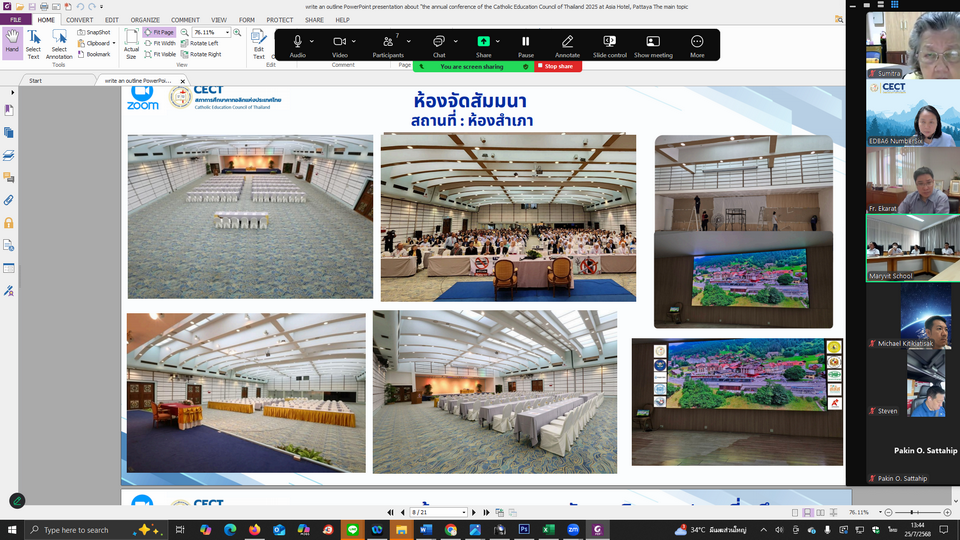
Task: Open the FILE menu
Action: click(x=15, y=20)
